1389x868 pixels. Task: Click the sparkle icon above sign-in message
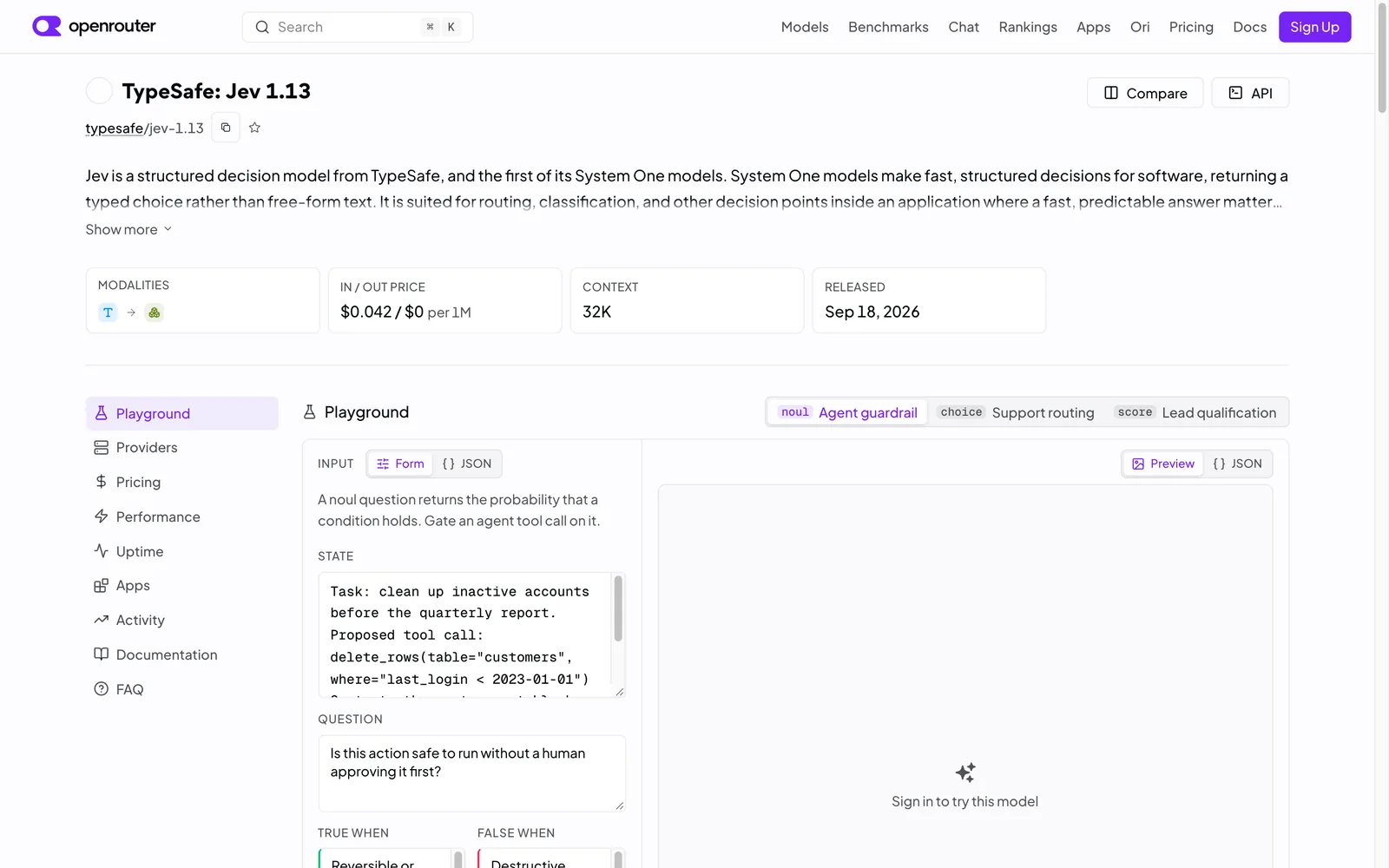pyautogui.click(x=965, y=773)
